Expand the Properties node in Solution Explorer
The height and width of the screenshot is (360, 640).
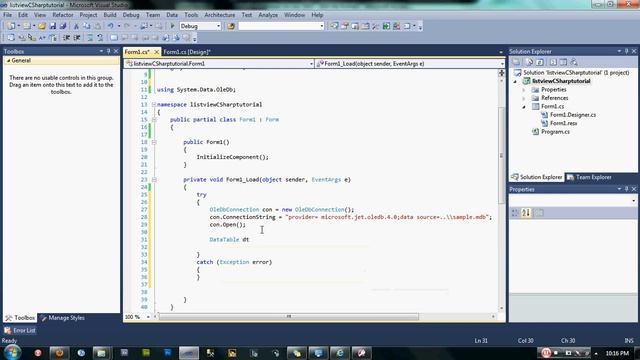[x=524, y=89]
